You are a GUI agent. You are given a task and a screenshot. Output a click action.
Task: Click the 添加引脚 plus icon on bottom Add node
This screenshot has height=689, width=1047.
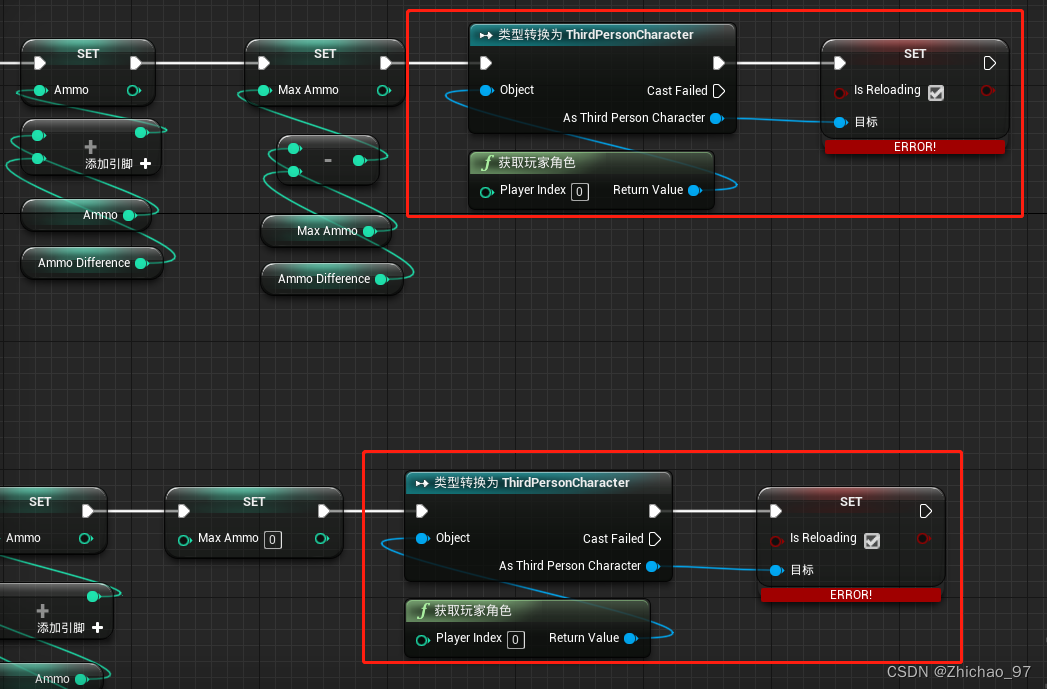97,629
